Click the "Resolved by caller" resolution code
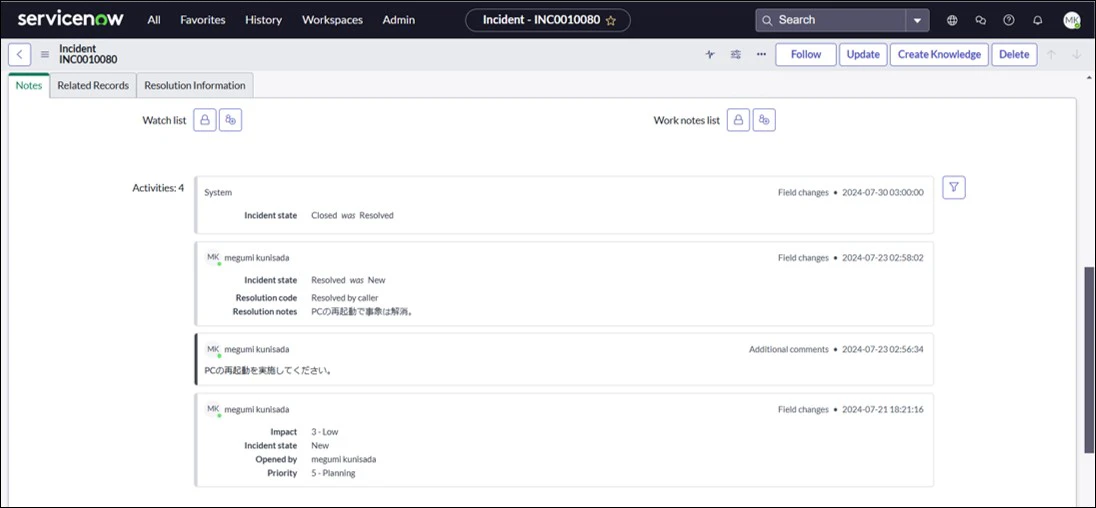1096x508 pixels. pos(345,298)
